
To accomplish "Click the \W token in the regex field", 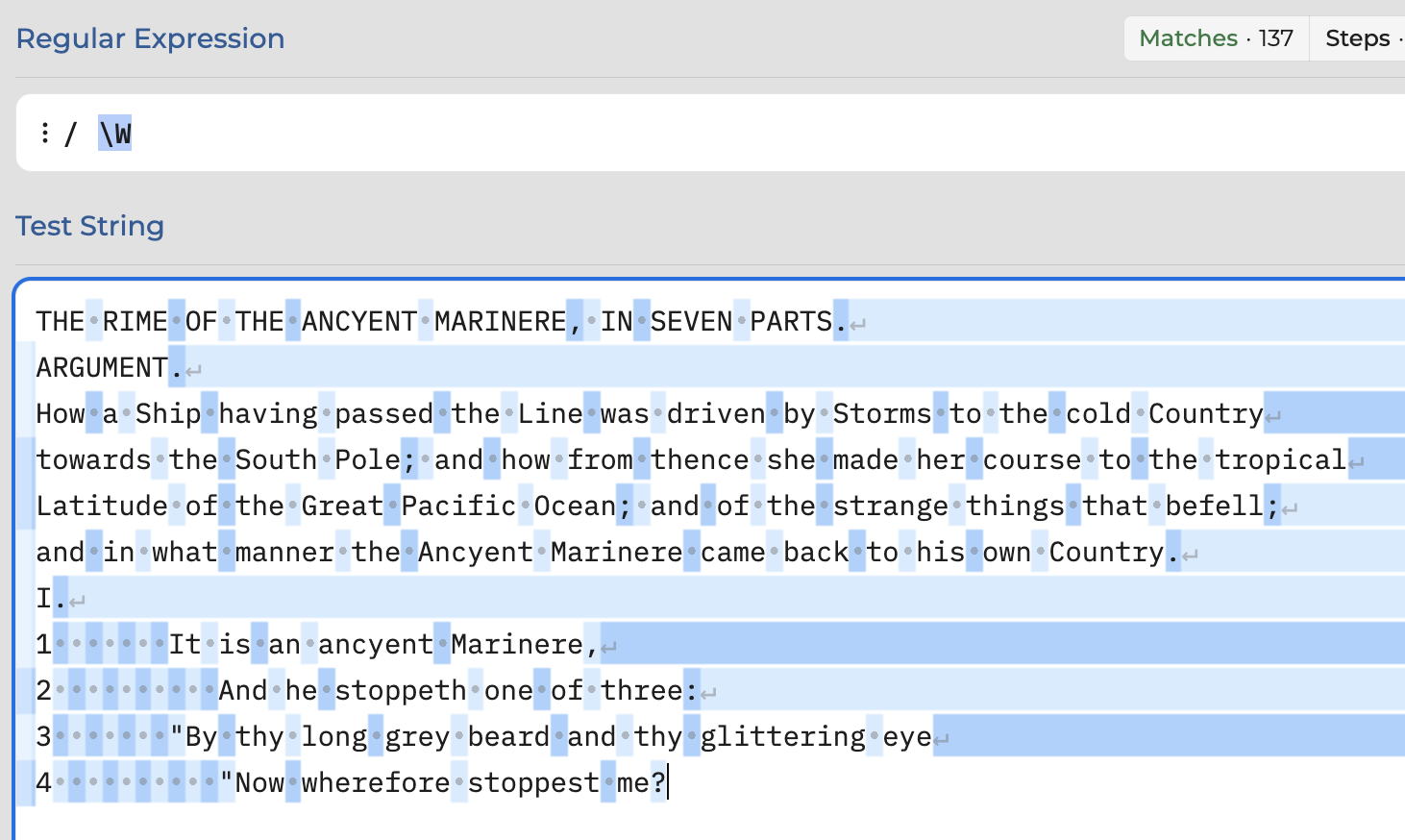I will tap(115, 134).
